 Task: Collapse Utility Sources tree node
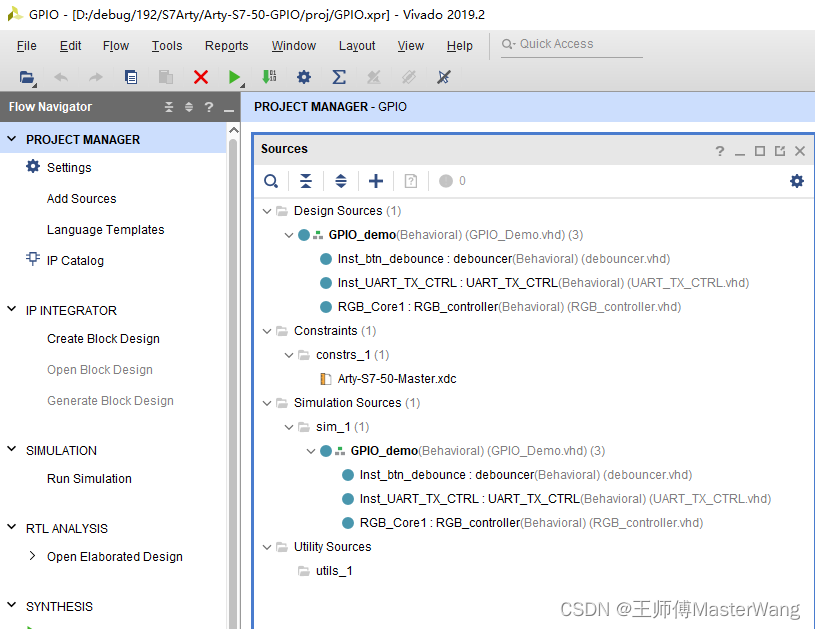267,547
